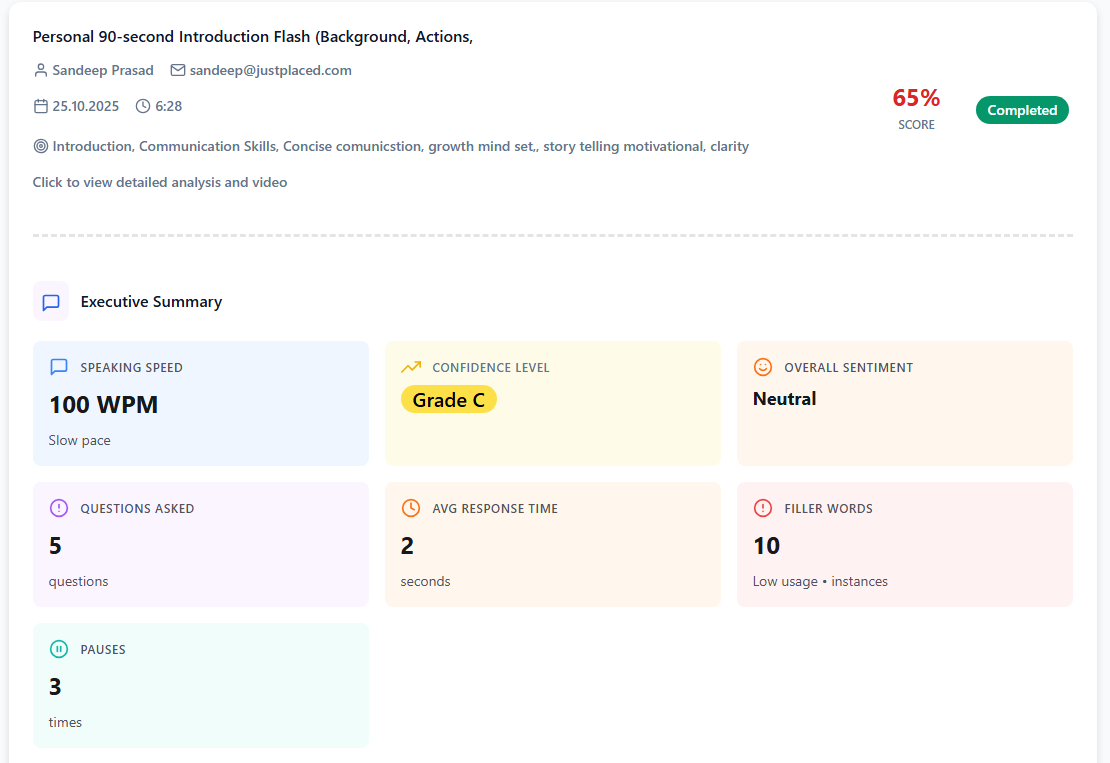Select the yellow Grade C badge
The image size is (1110, 763).
[x=449, y=400]
